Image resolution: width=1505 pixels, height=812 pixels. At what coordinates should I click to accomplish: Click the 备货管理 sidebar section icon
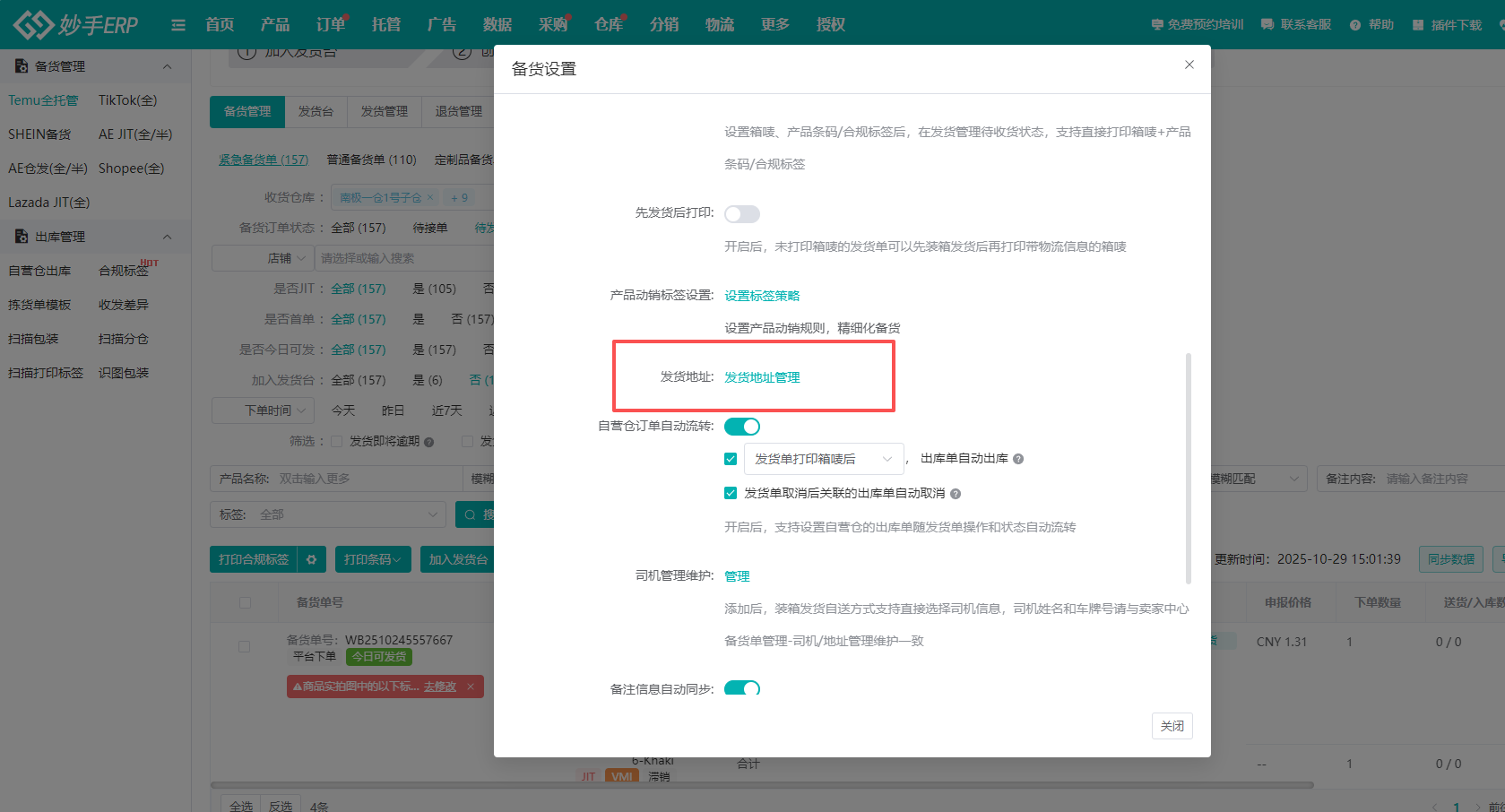(21, 65)
